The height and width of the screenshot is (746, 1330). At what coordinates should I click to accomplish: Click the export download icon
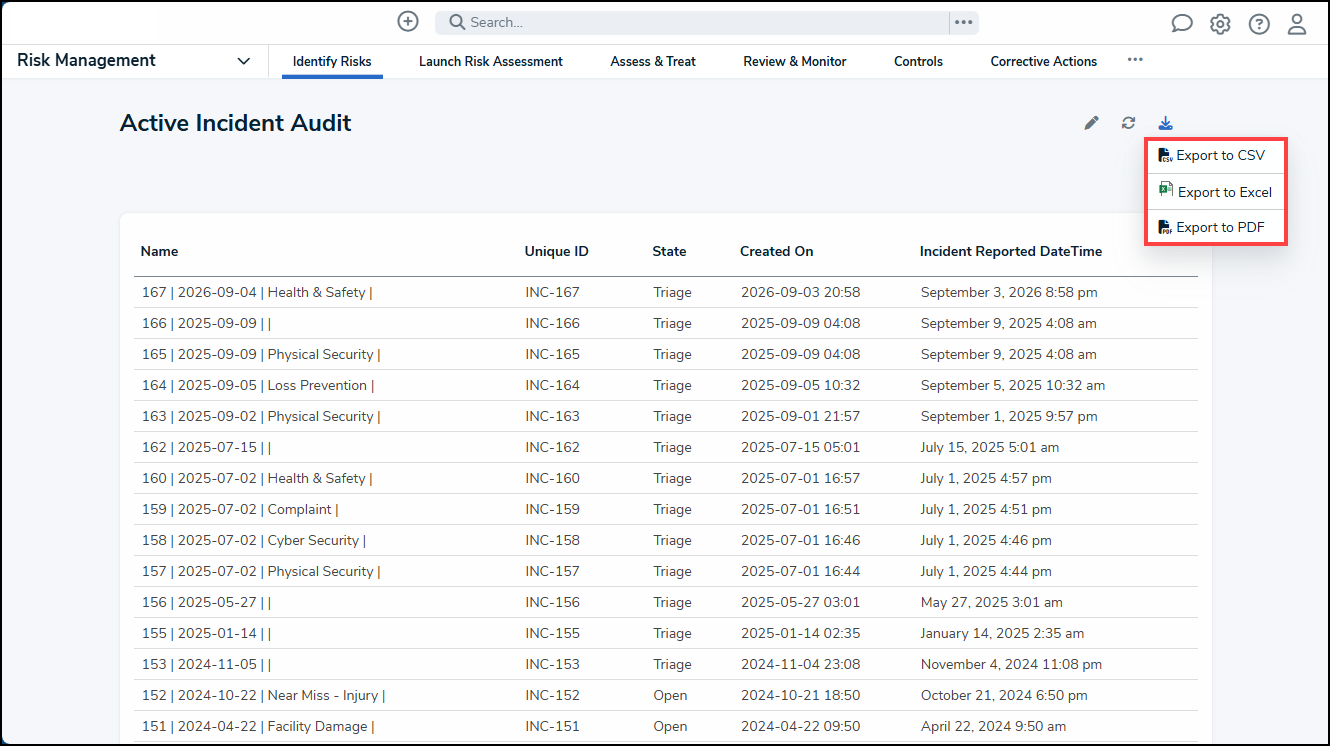[1165, 123]
